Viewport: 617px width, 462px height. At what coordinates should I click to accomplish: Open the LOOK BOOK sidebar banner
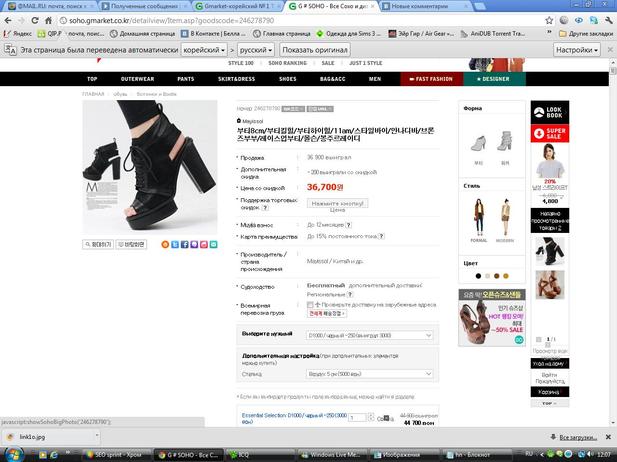tap(550, 112)
